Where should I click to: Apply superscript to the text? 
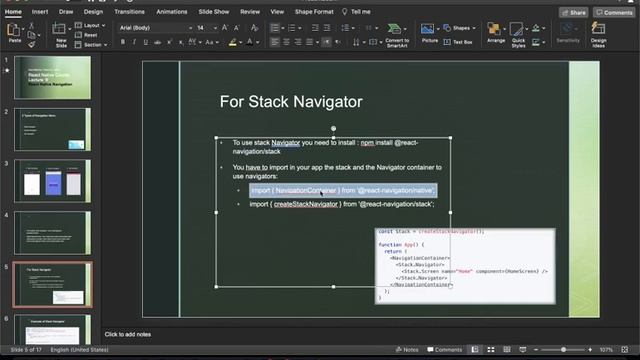[169, 42]
